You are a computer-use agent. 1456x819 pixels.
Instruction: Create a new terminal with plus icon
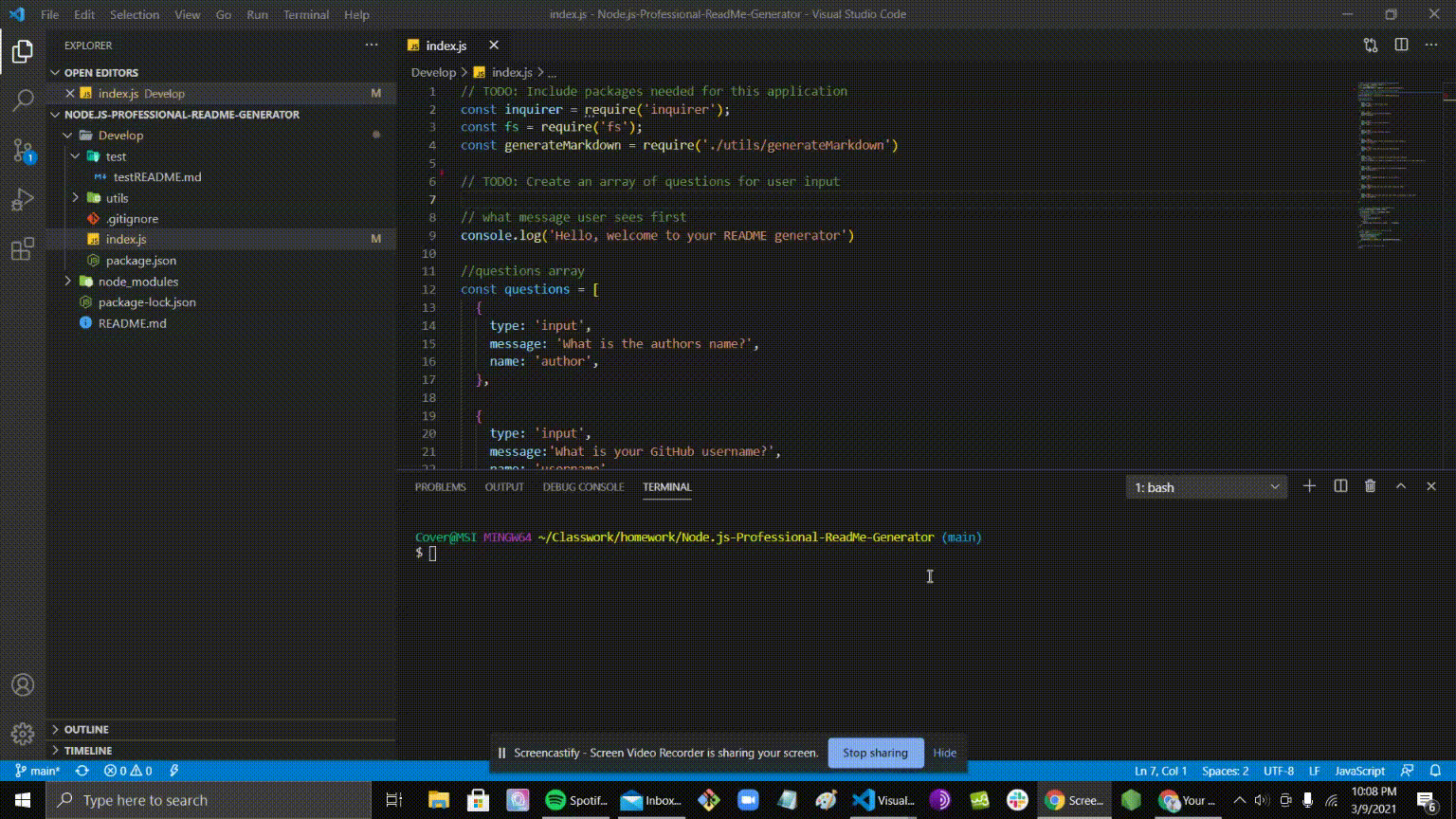(x=1309, y=486)
